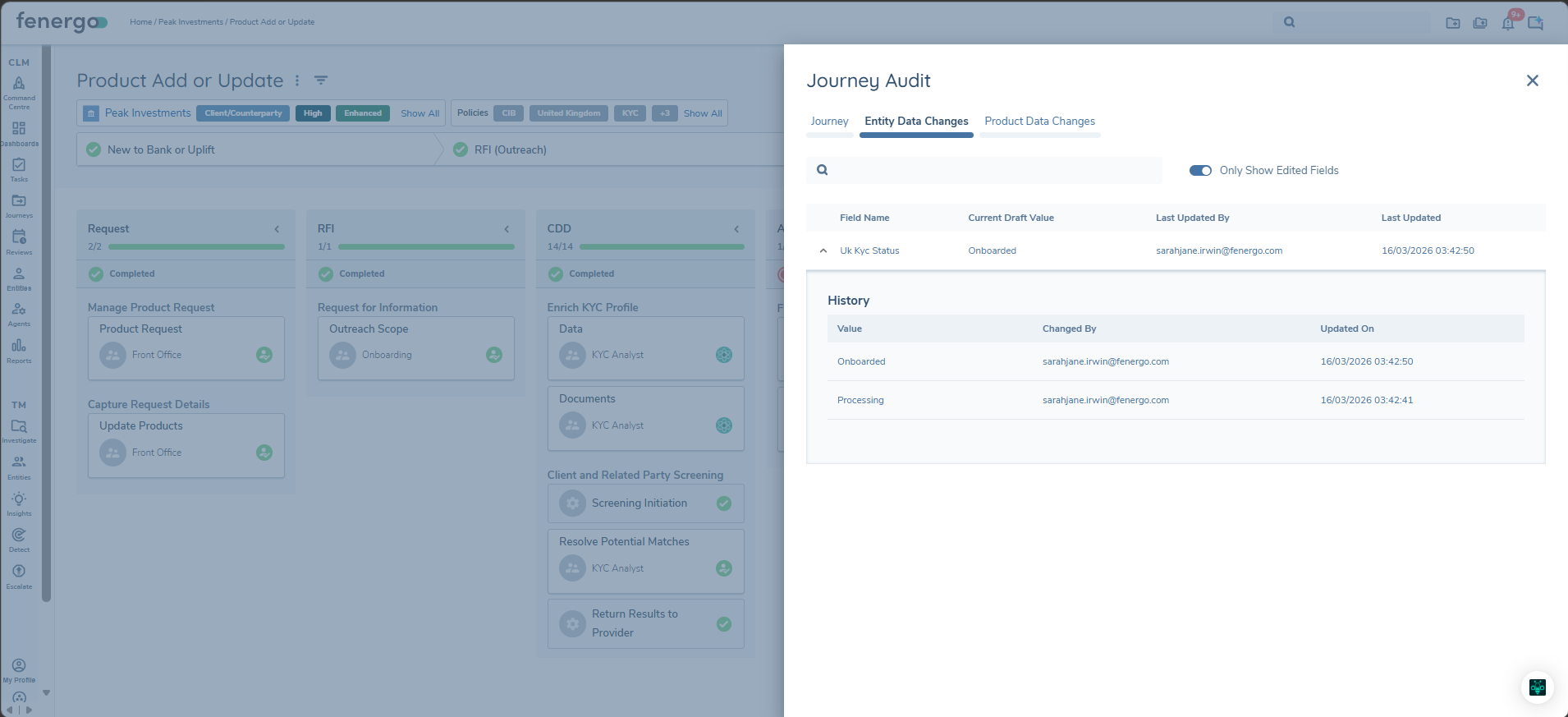
Task: Switch to the Journey tab
Action: tap(829, 122)
